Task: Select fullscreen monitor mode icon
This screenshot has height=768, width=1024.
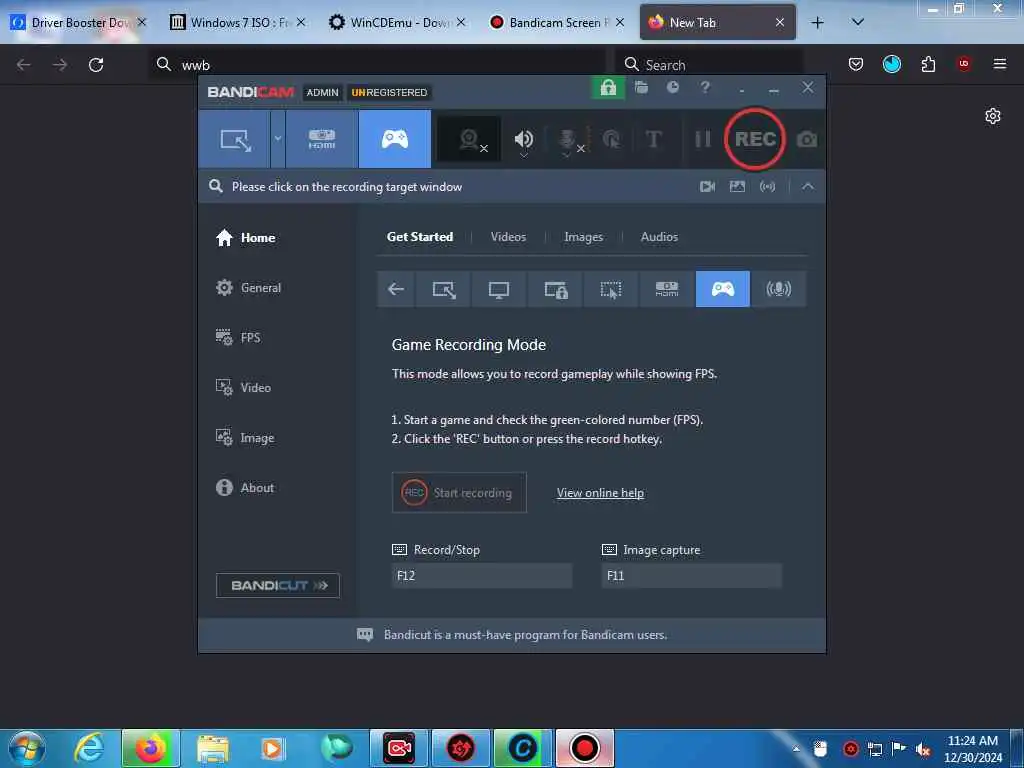Action: tap(498, 289)
